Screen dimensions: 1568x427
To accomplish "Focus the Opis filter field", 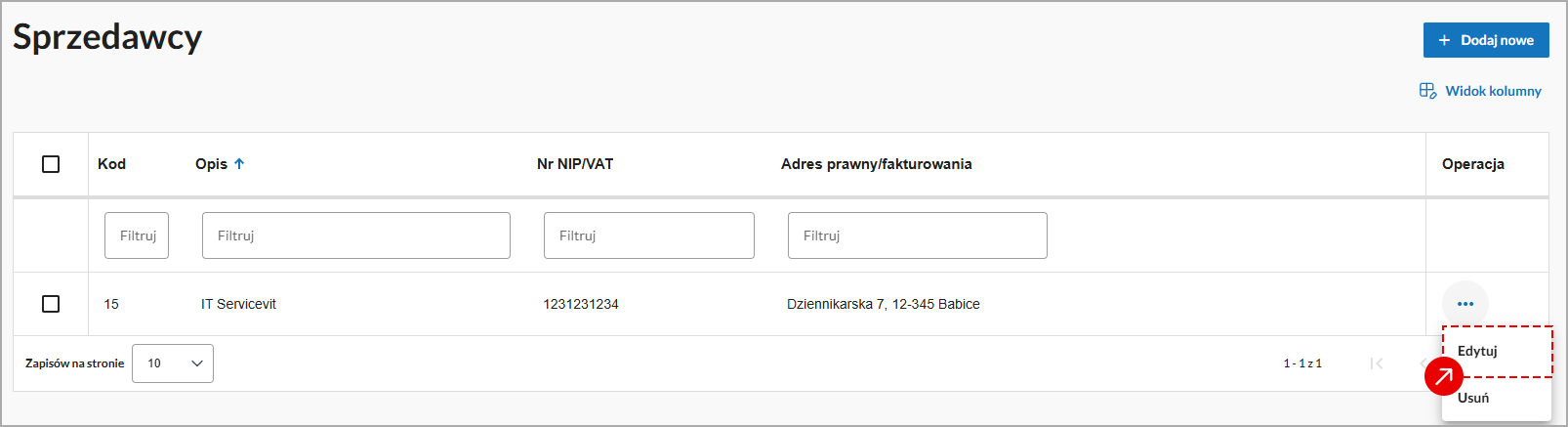I will coord(355,235).
